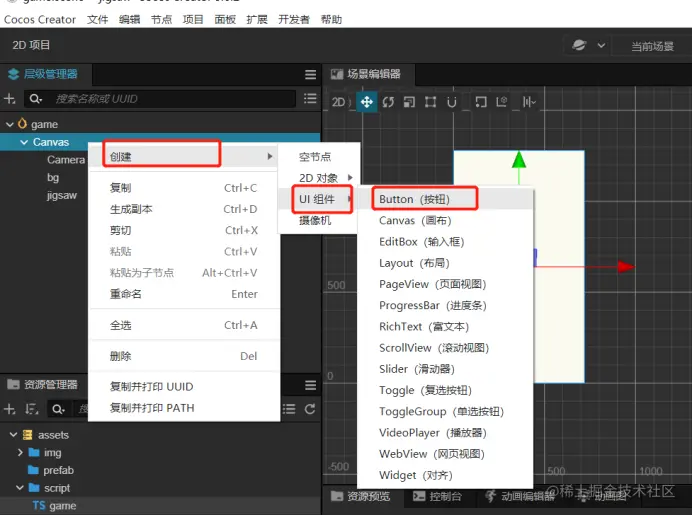This screenshot has height=516, width=692.
Task: Select the Rotate gizmo tool
Action: [x=388, y=102]
